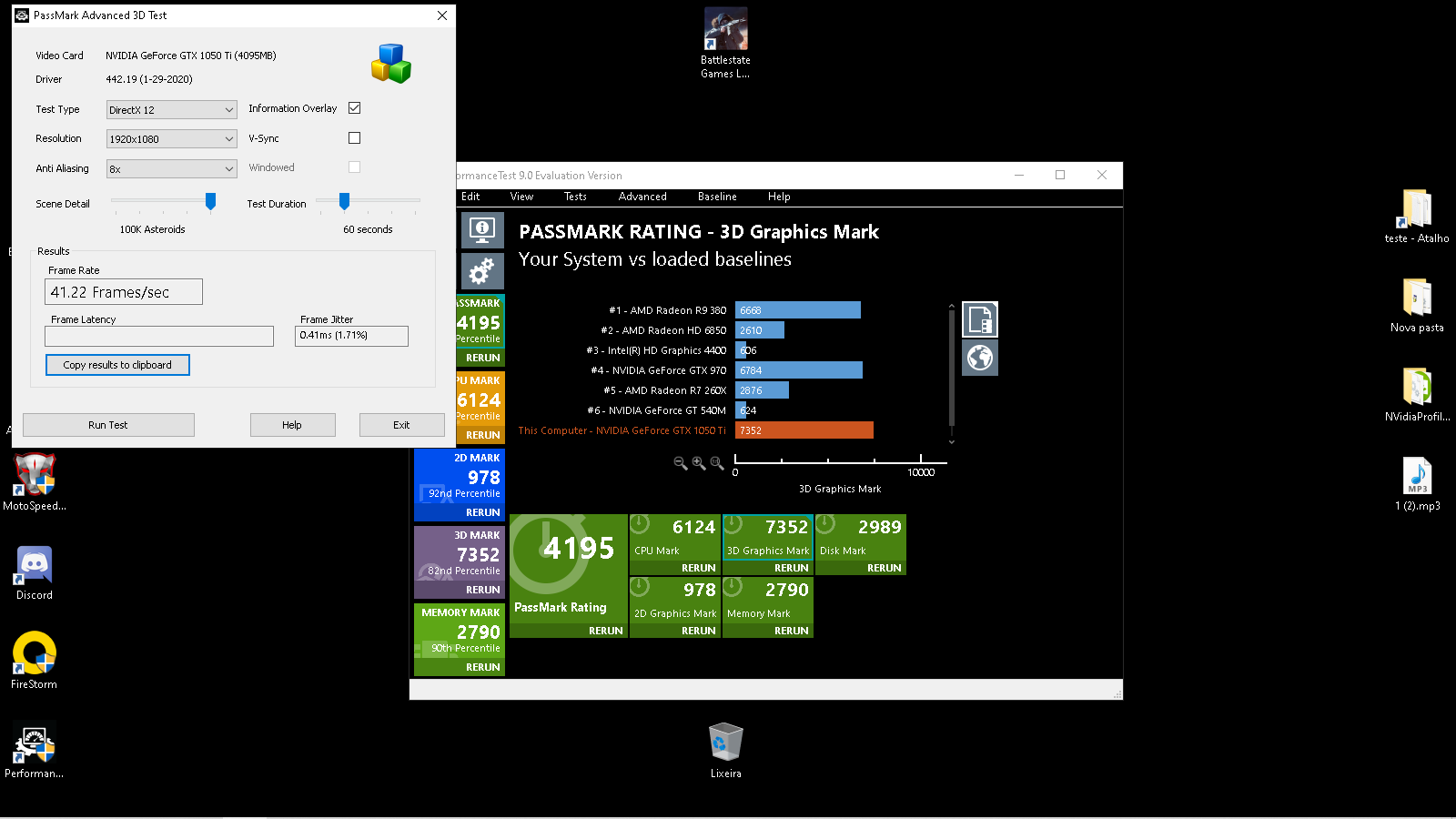Rerun the 3D MARK sidebar test
Screen dimensions: 1456x819
pyautogui.click(x=482, y=590)
